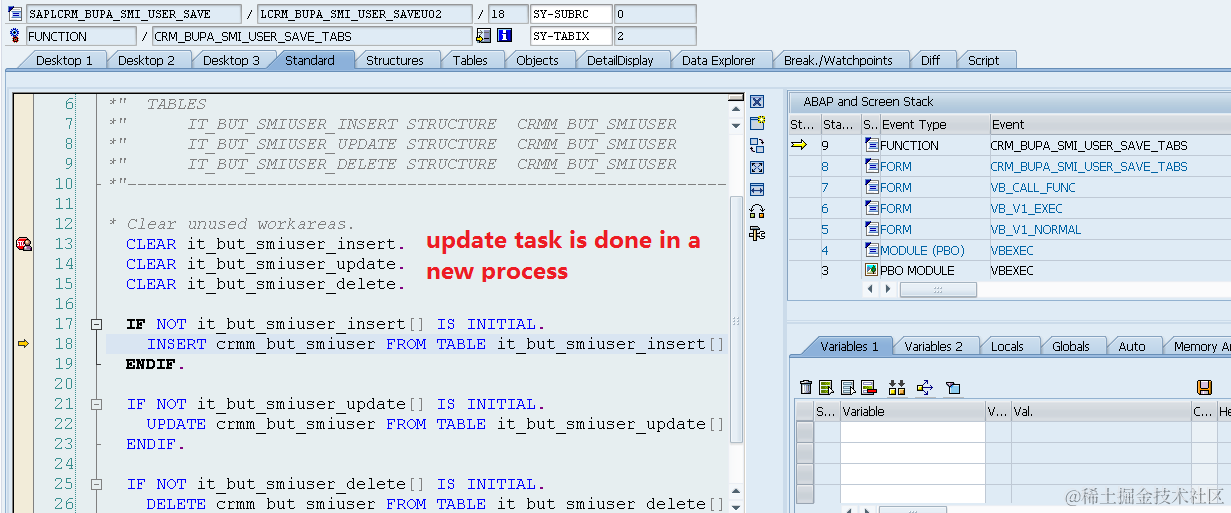Screen dimensions: 1231x513
Task: Collapse the IF block at line 21
Action: [x=96, y=404]
